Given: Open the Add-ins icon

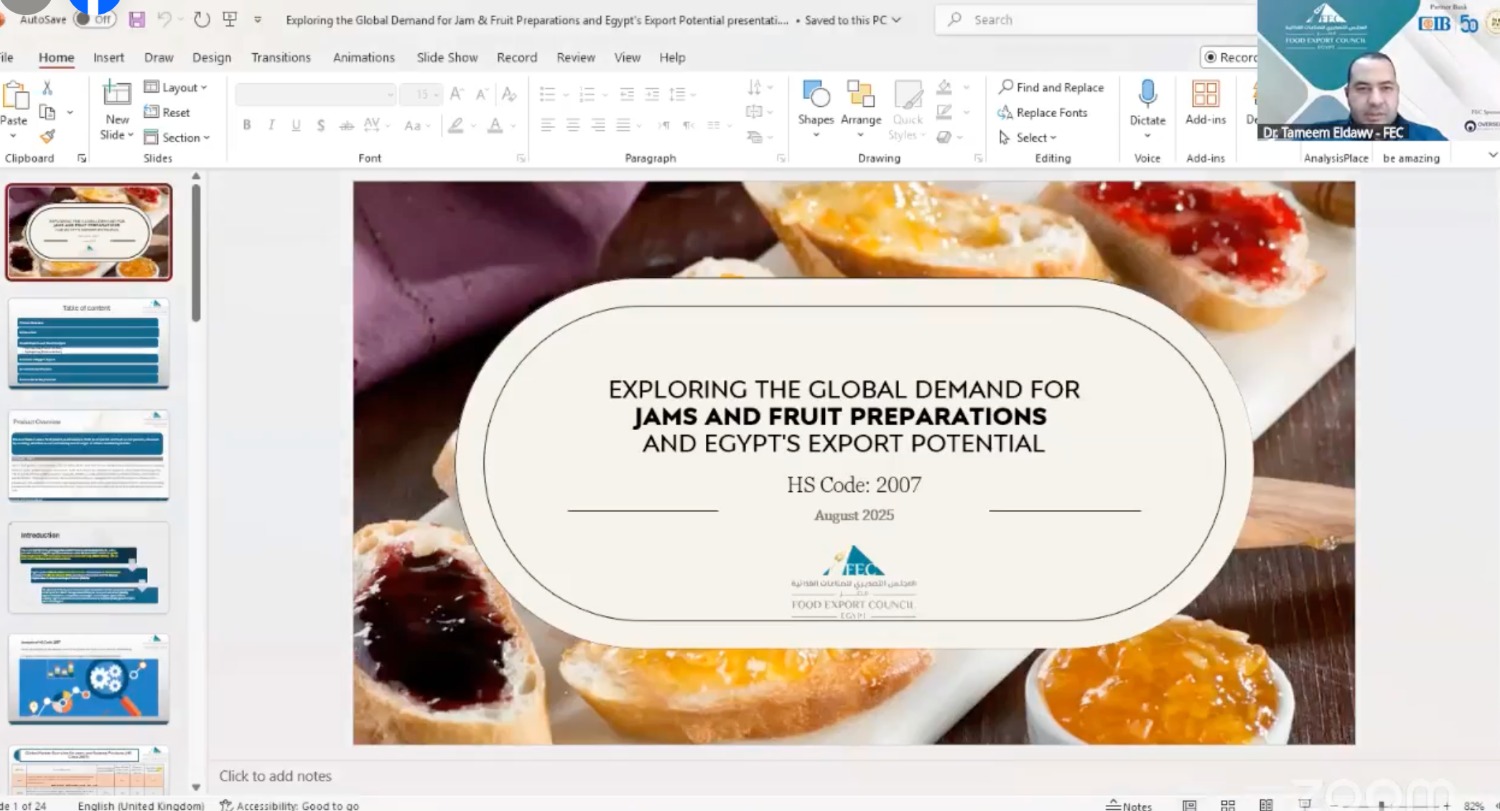Looking at the screenshot, I should coord(1205,103).
